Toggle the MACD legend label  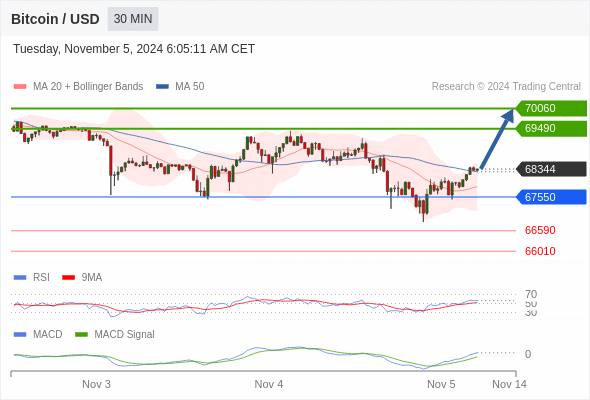click(47, 334)
